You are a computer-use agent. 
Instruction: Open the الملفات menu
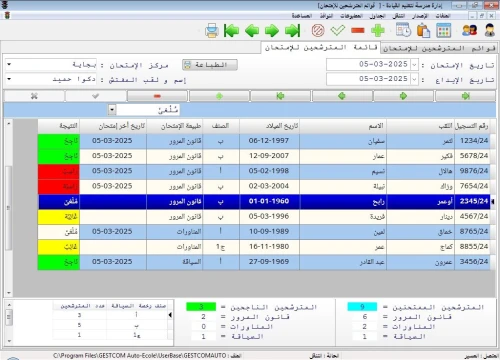click(x=443, y=16)
